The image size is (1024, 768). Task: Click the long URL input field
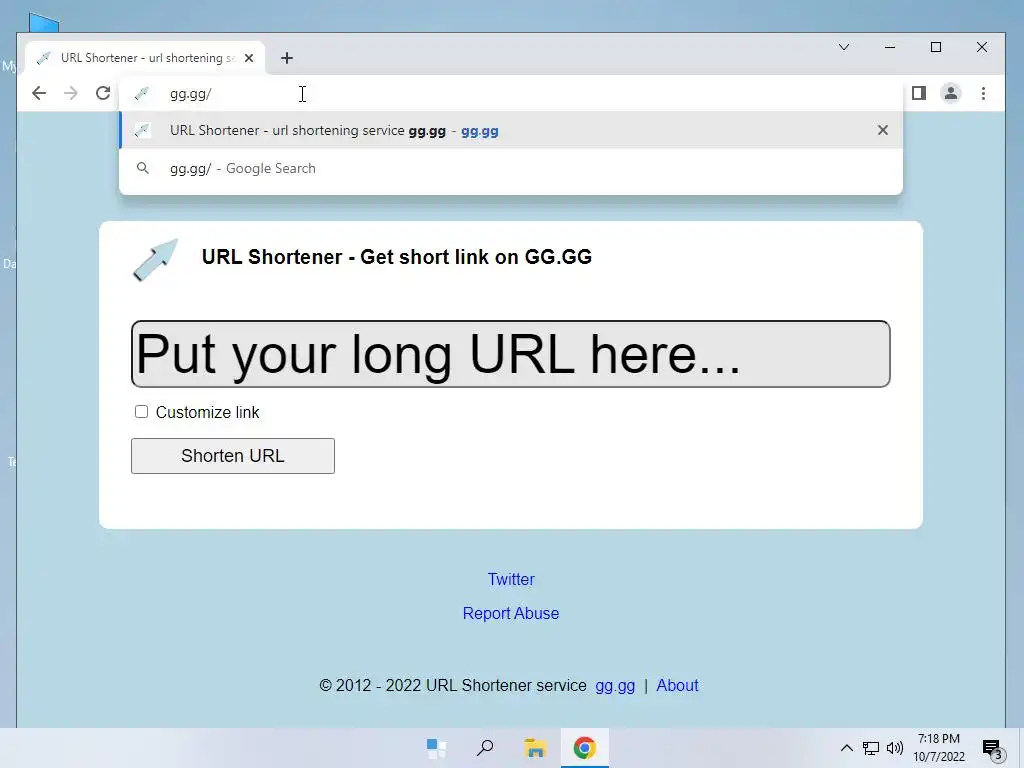coord(511,354)
